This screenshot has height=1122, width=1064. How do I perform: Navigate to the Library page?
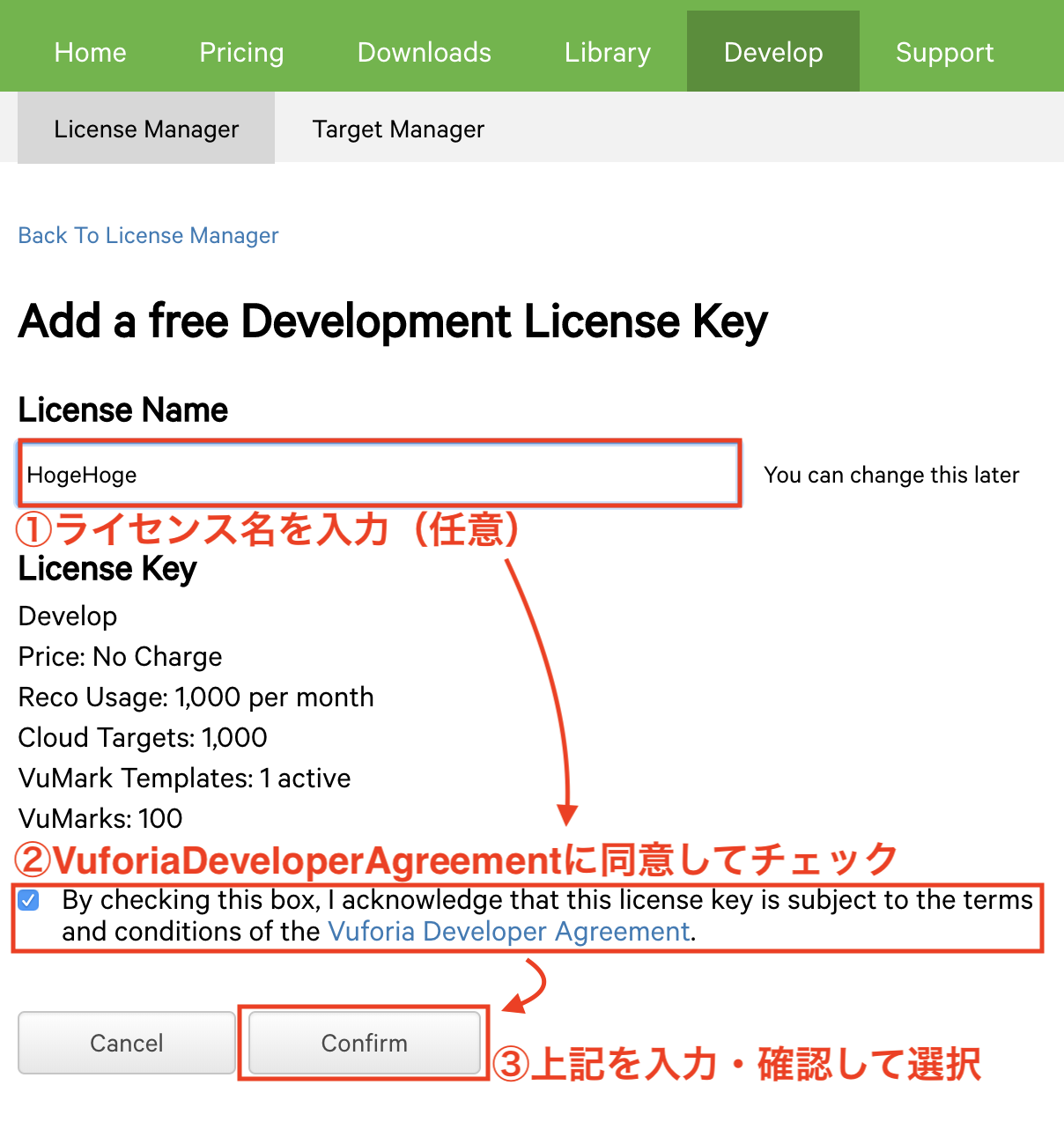point(607,52)
